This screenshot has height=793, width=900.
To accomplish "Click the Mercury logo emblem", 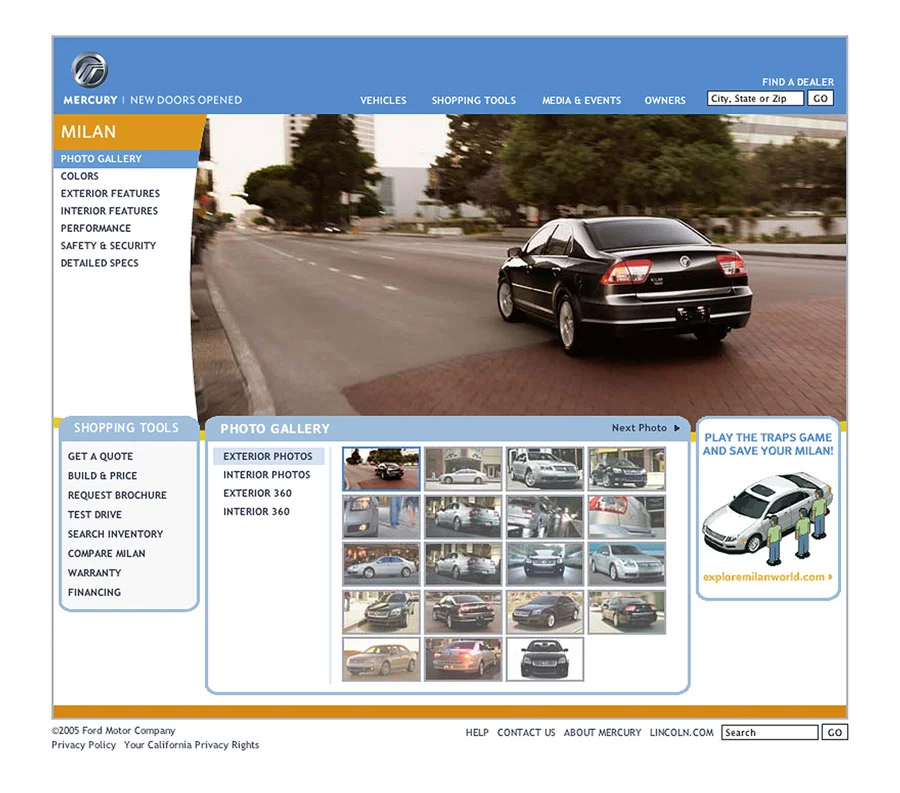I will coord(90,70).
